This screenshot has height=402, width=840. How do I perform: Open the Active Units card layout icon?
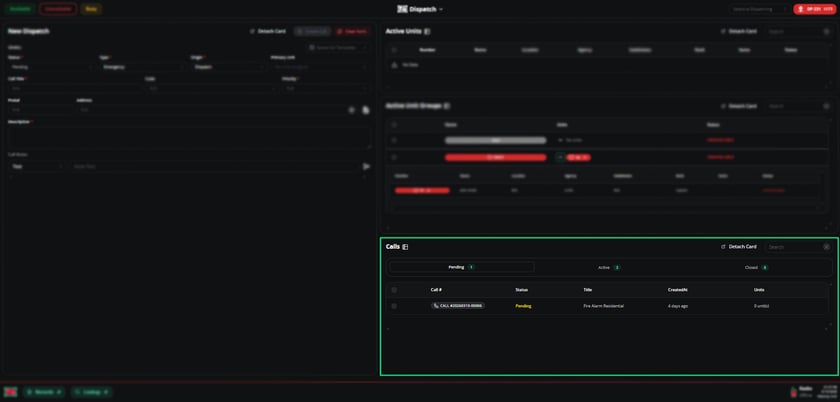[427, 32]
